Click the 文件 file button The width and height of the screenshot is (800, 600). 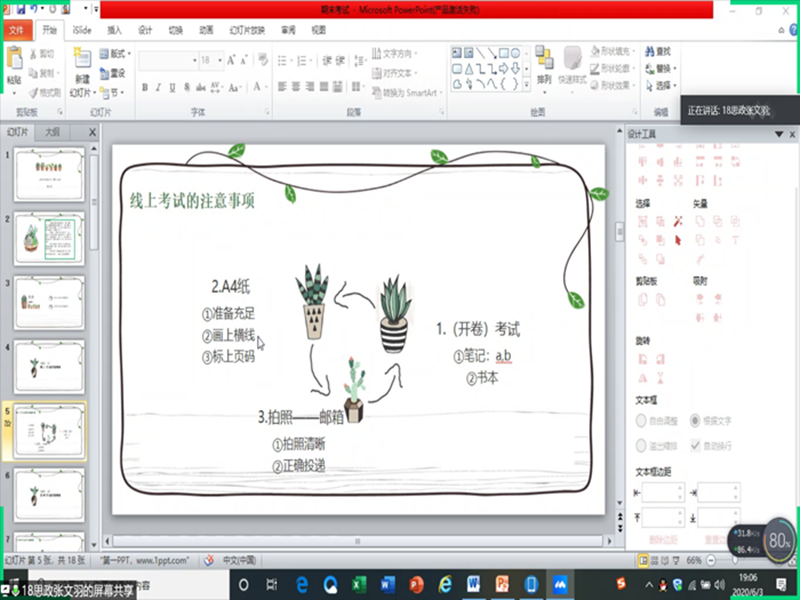pos(16,31)
